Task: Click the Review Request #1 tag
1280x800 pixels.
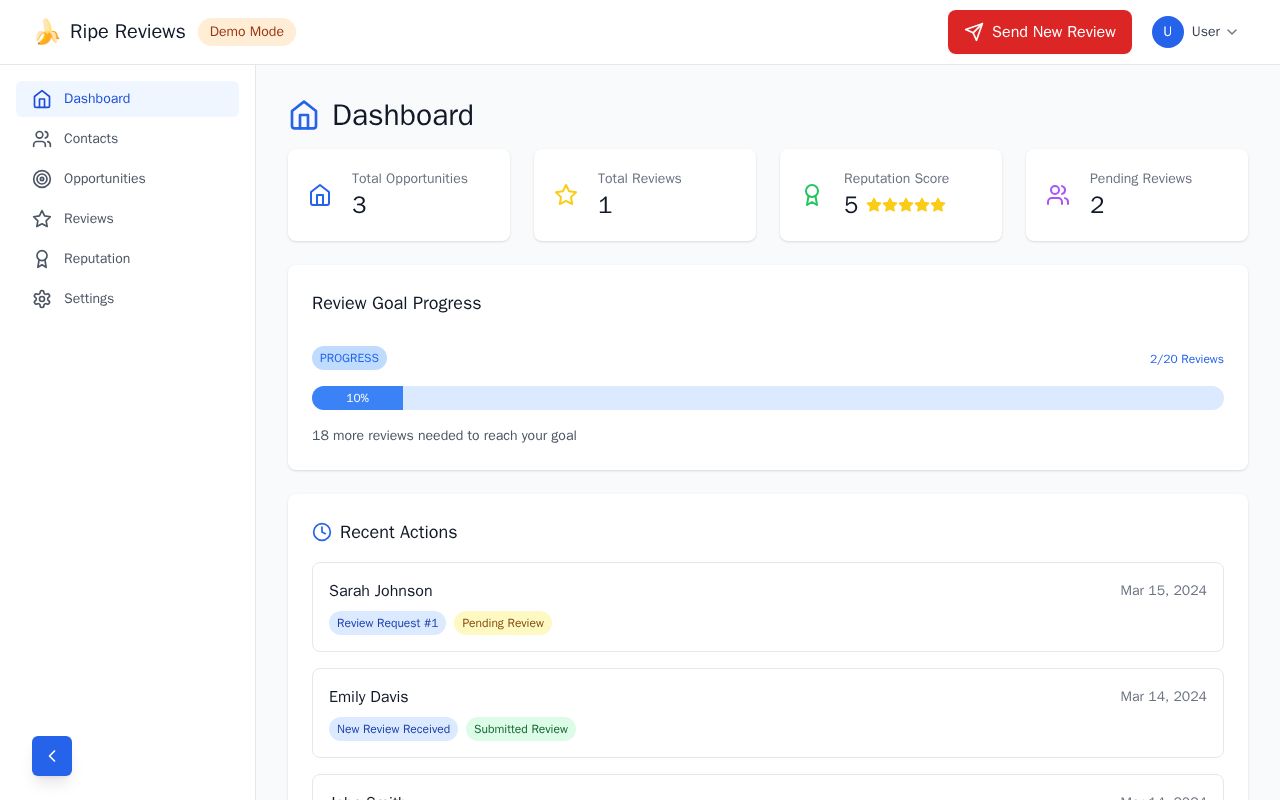Action: point(387,623)
